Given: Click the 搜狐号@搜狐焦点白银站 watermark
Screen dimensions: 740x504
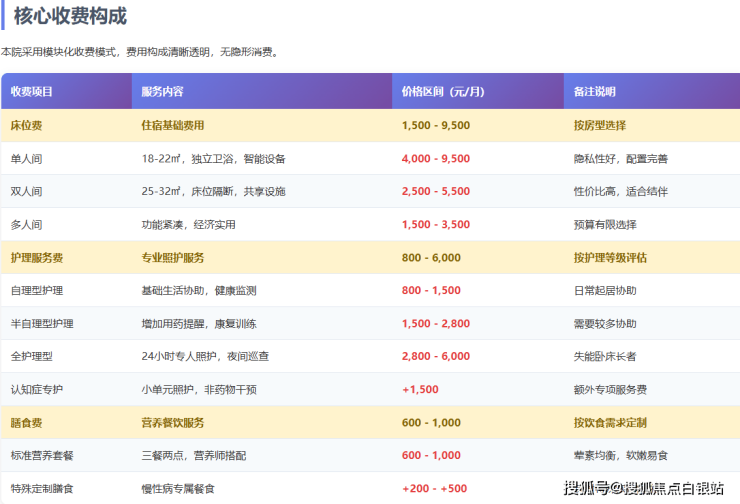Looking at the screenshot, I should [643, 489].
